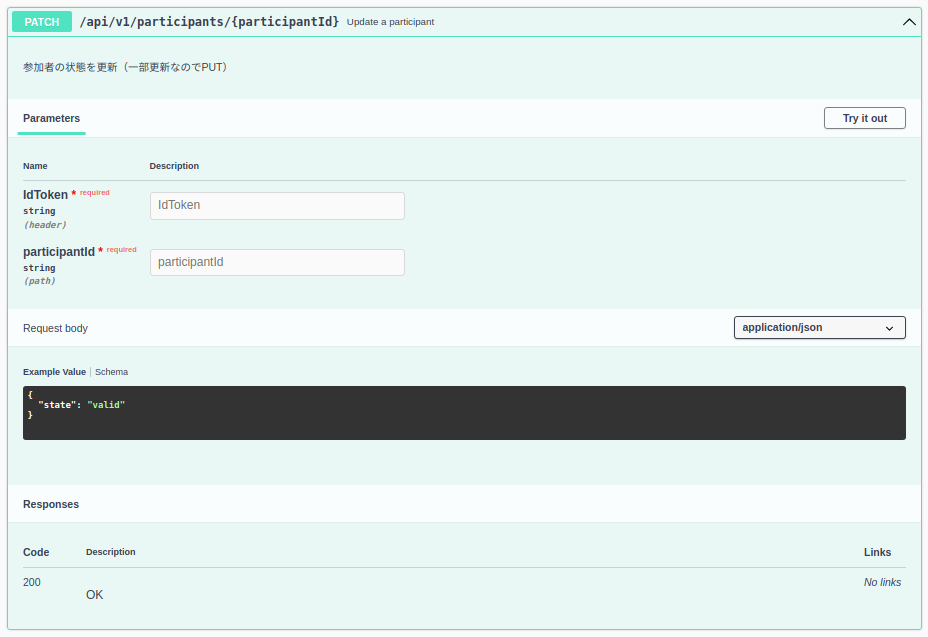Select the dark JSON example code block
This screenshot has height=637, width=928.
[x=463, y=412]
